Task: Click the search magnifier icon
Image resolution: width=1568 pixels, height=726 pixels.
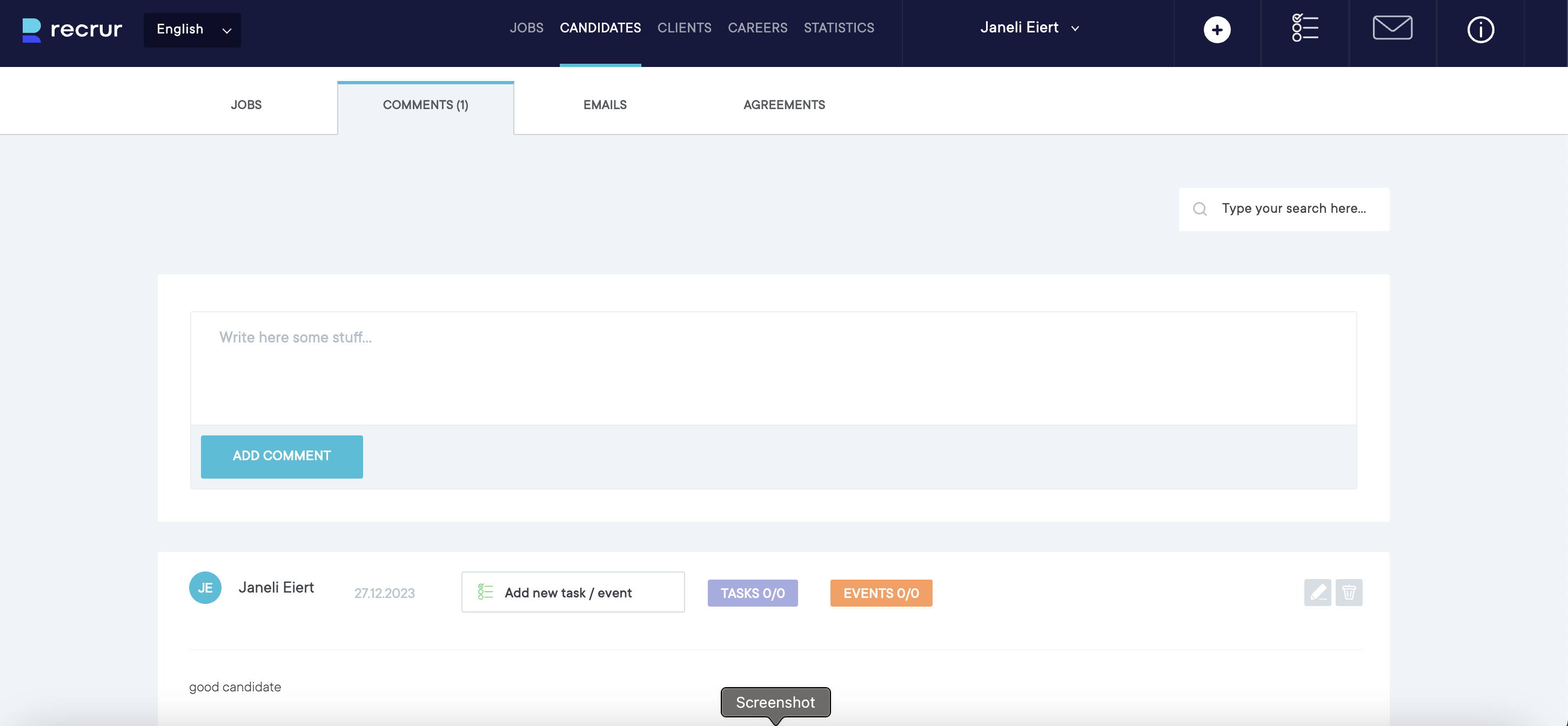Action: [1200, 210]
